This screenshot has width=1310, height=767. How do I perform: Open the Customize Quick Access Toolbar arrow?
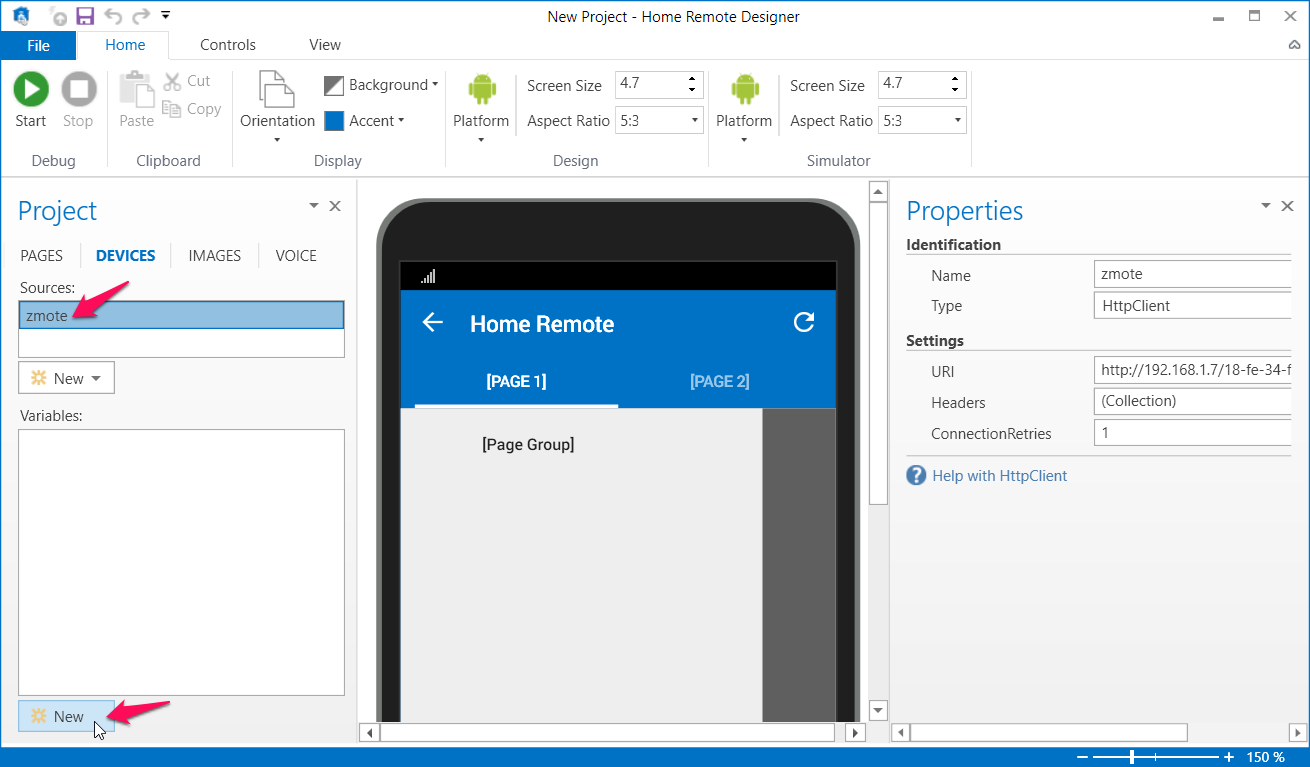166,16
